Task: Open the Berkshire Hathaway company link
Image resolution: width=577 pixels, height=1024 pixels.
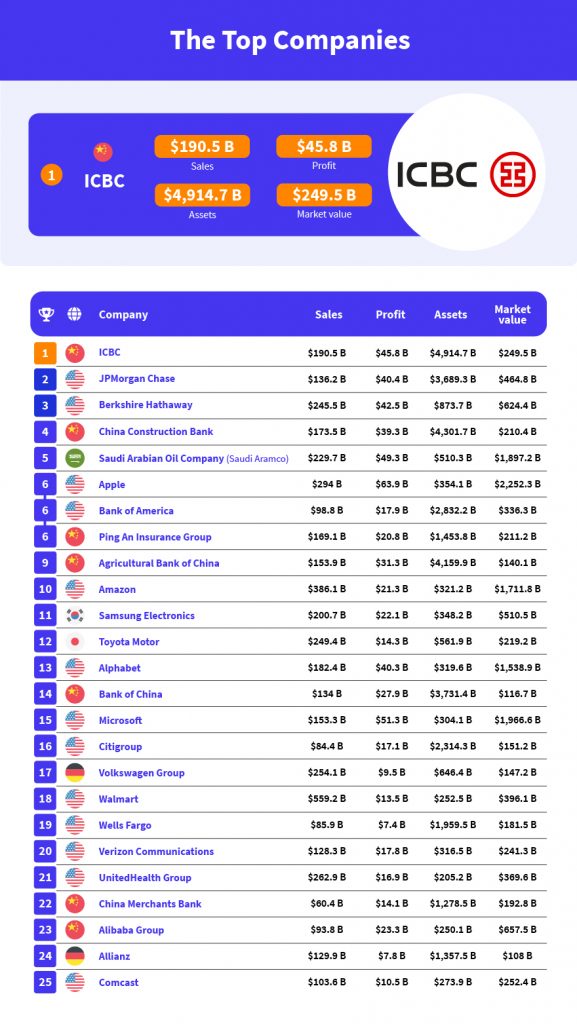Action: (x=146, y=405)
